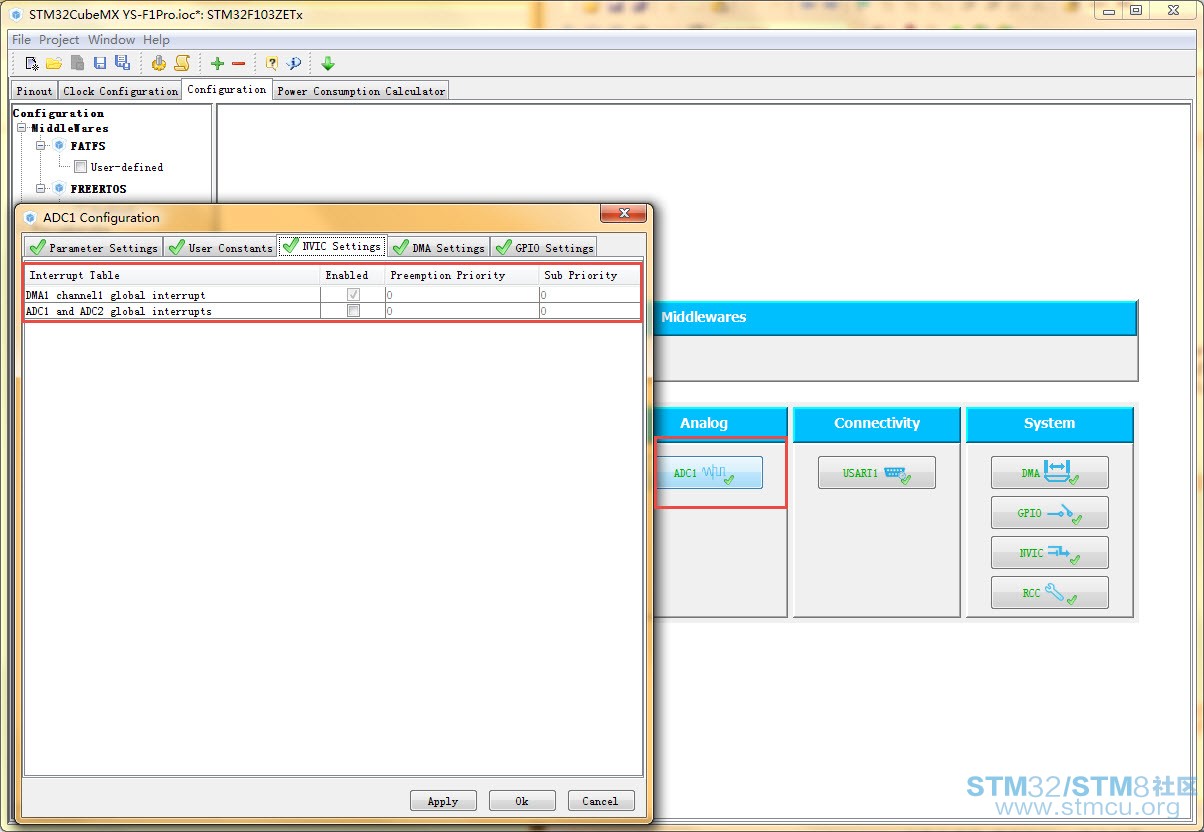The width and height of the screenshot is (1204, 832).
Task: Click the Generate Source Code gear icon
Action: pos(158,63)
